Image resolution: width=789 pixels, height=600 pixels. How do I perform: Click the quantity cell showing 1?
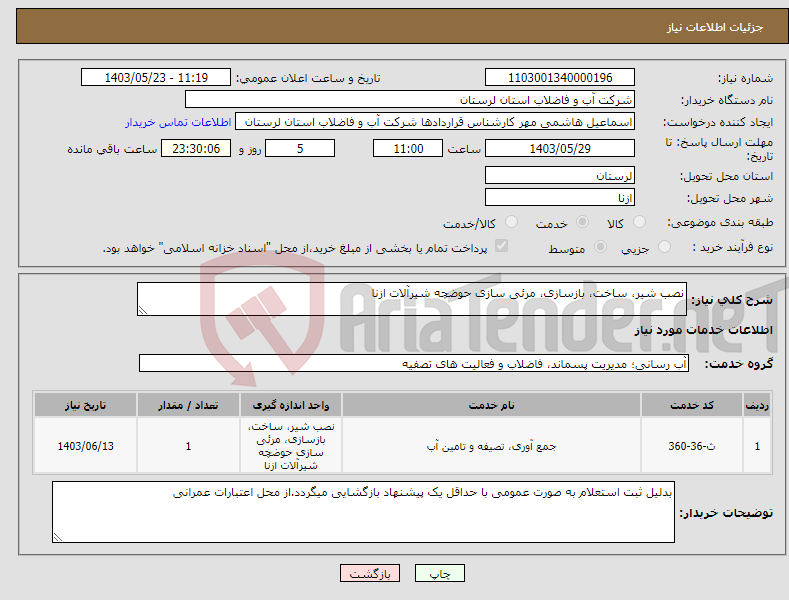[x=188, y=446]
